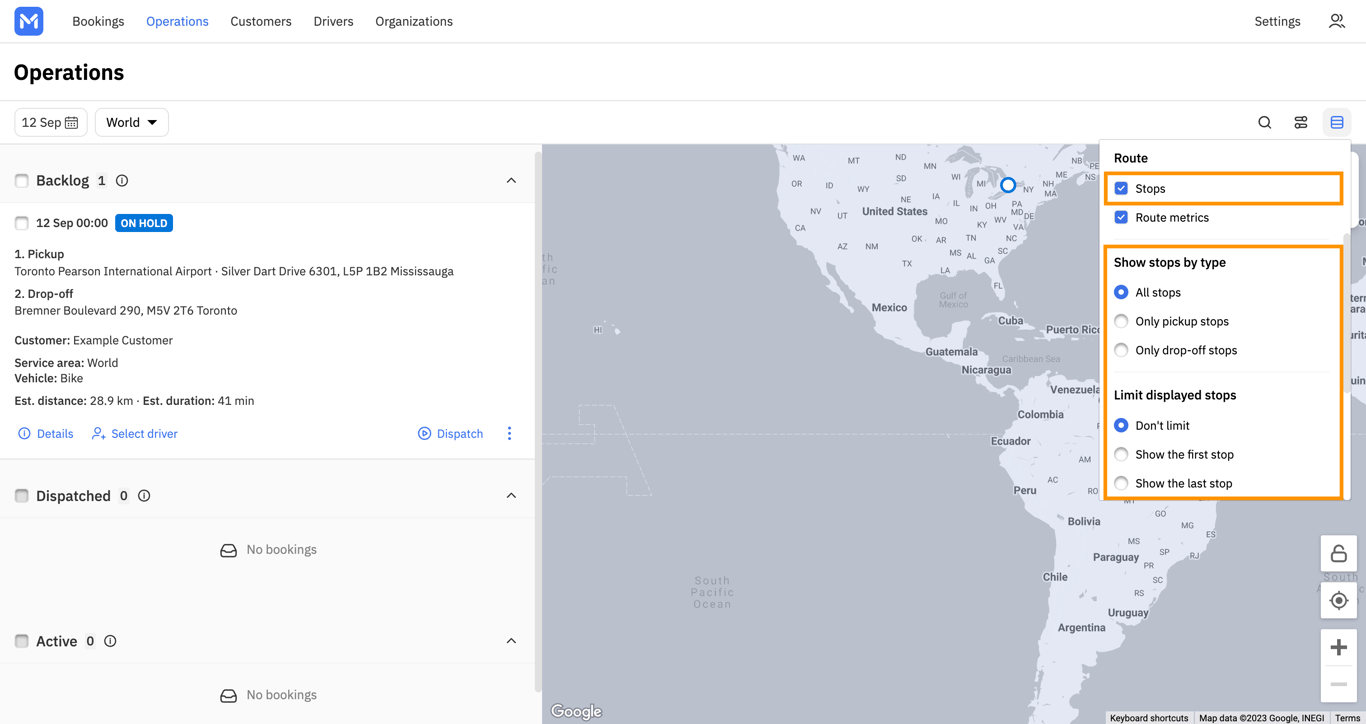The height and width of the screenshot is (724, 1366).
Task: Collapse the Active section chevron
Action: 511,641
